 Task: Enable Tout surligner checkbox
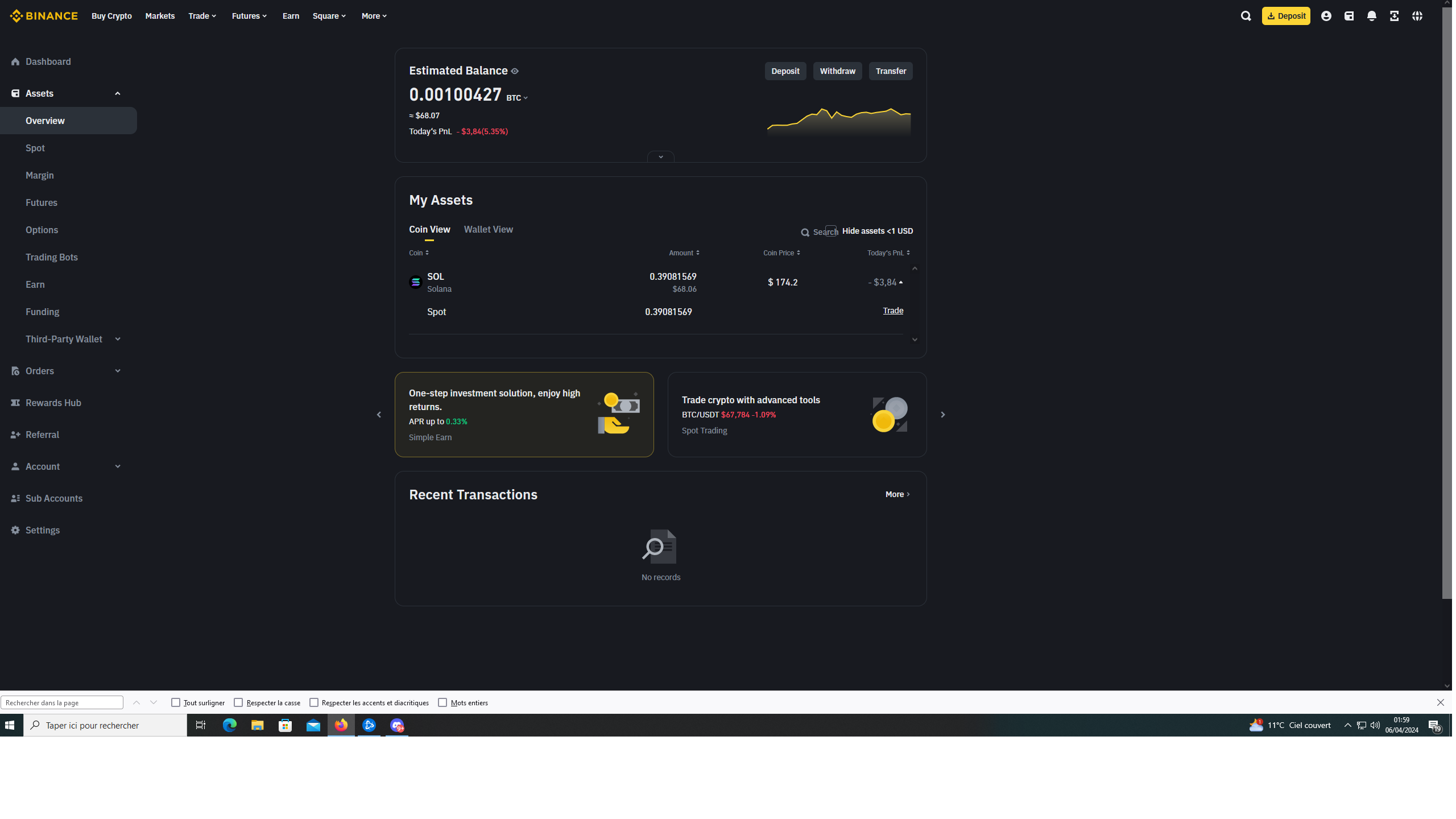tap(176, 702)
